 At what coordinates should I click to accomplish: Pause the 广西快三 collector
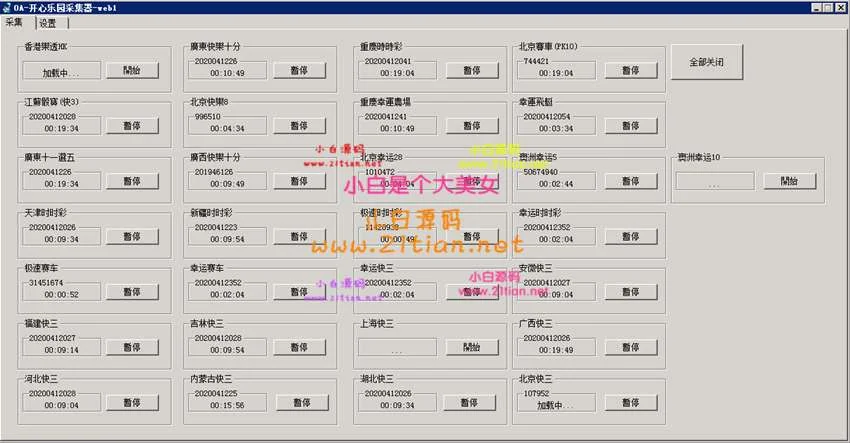[x=629, y=348]
